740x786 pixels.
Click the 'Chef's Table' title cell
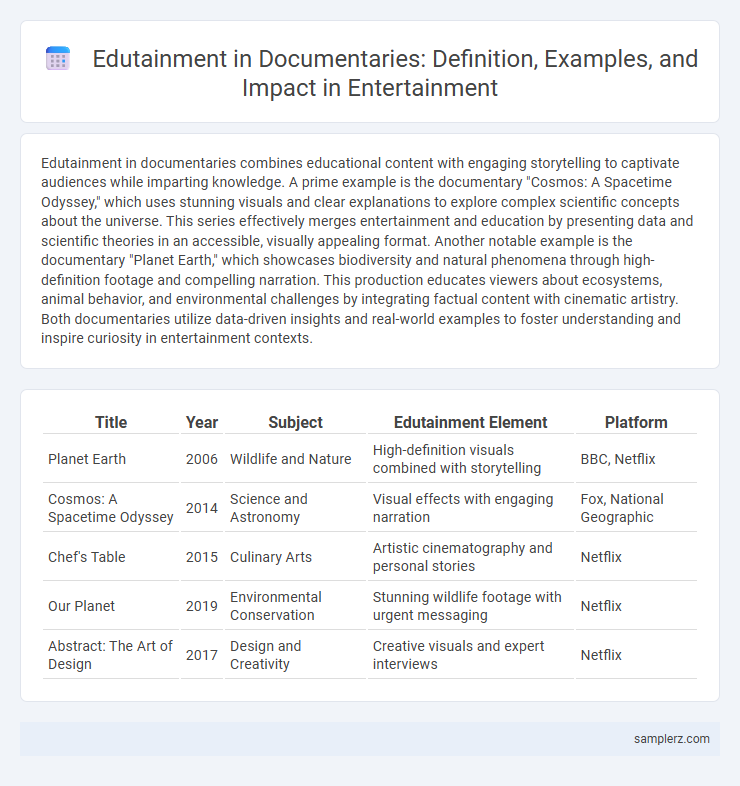pyautogui.click(x=111, y=557)
